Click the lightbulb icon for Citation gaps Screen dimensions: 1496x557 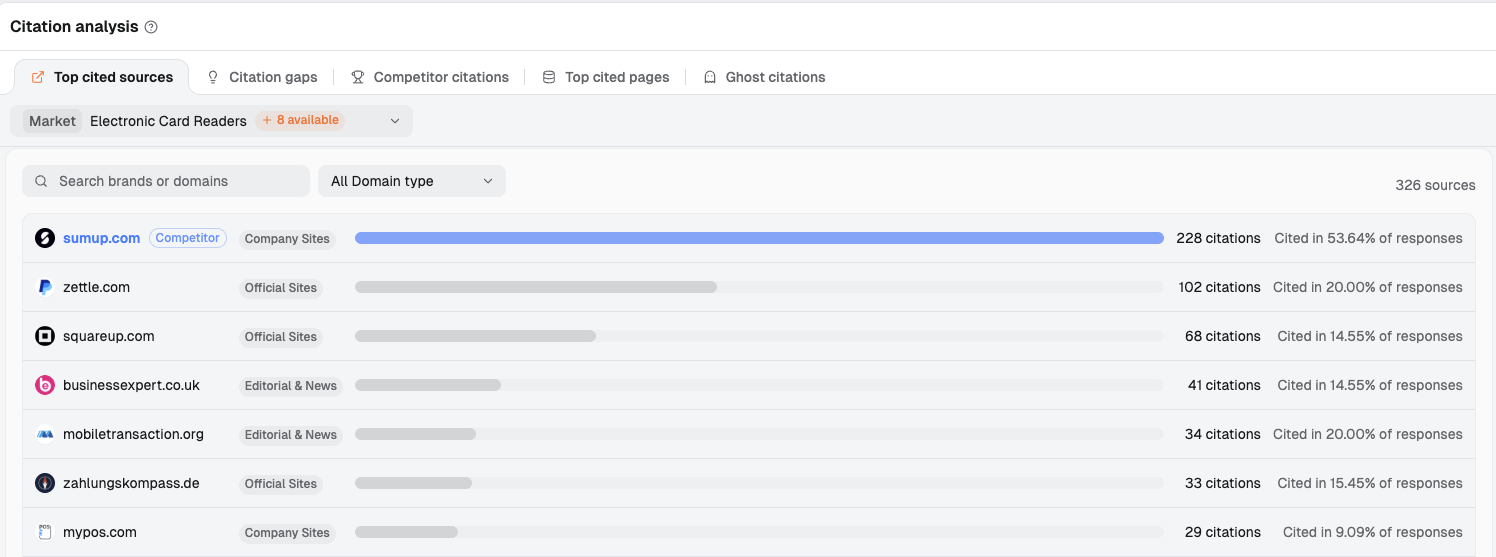(213, 77)
